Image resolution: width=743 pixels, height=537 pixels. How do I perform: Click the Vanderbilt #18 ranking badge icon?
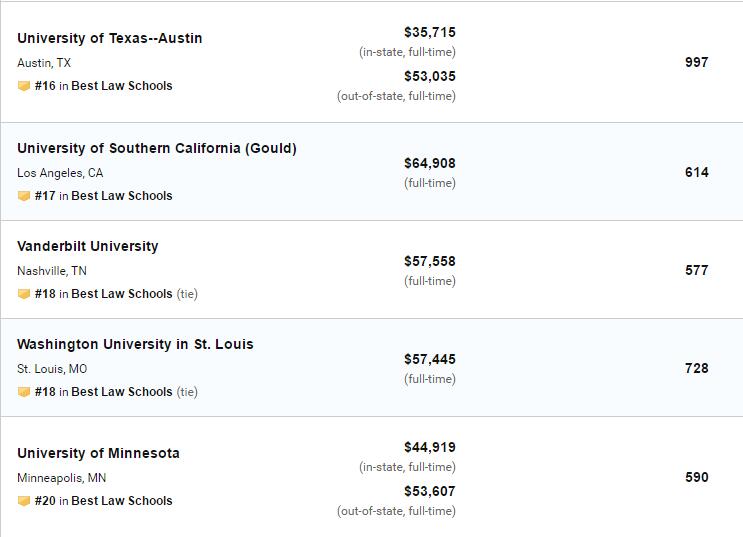point(24,294)
